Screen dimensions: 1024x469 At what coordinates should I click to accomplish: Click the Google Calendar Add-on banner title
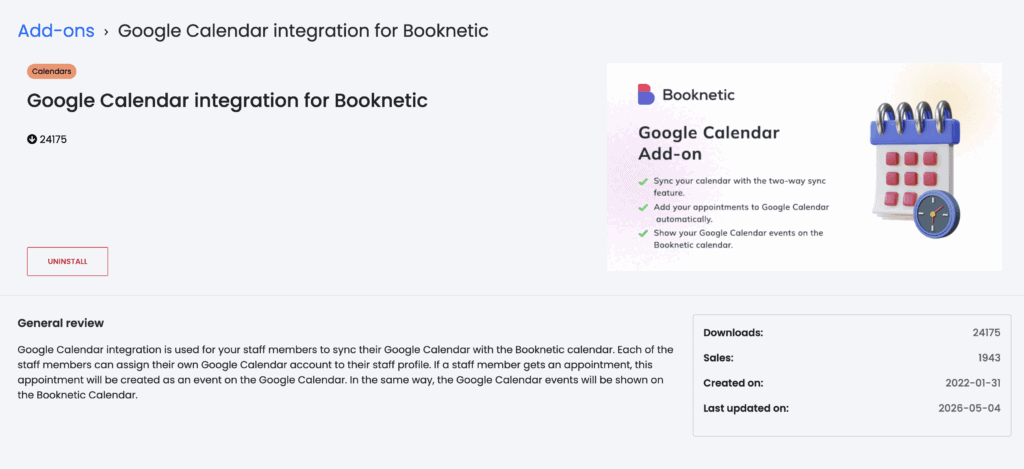pos(709,143)
